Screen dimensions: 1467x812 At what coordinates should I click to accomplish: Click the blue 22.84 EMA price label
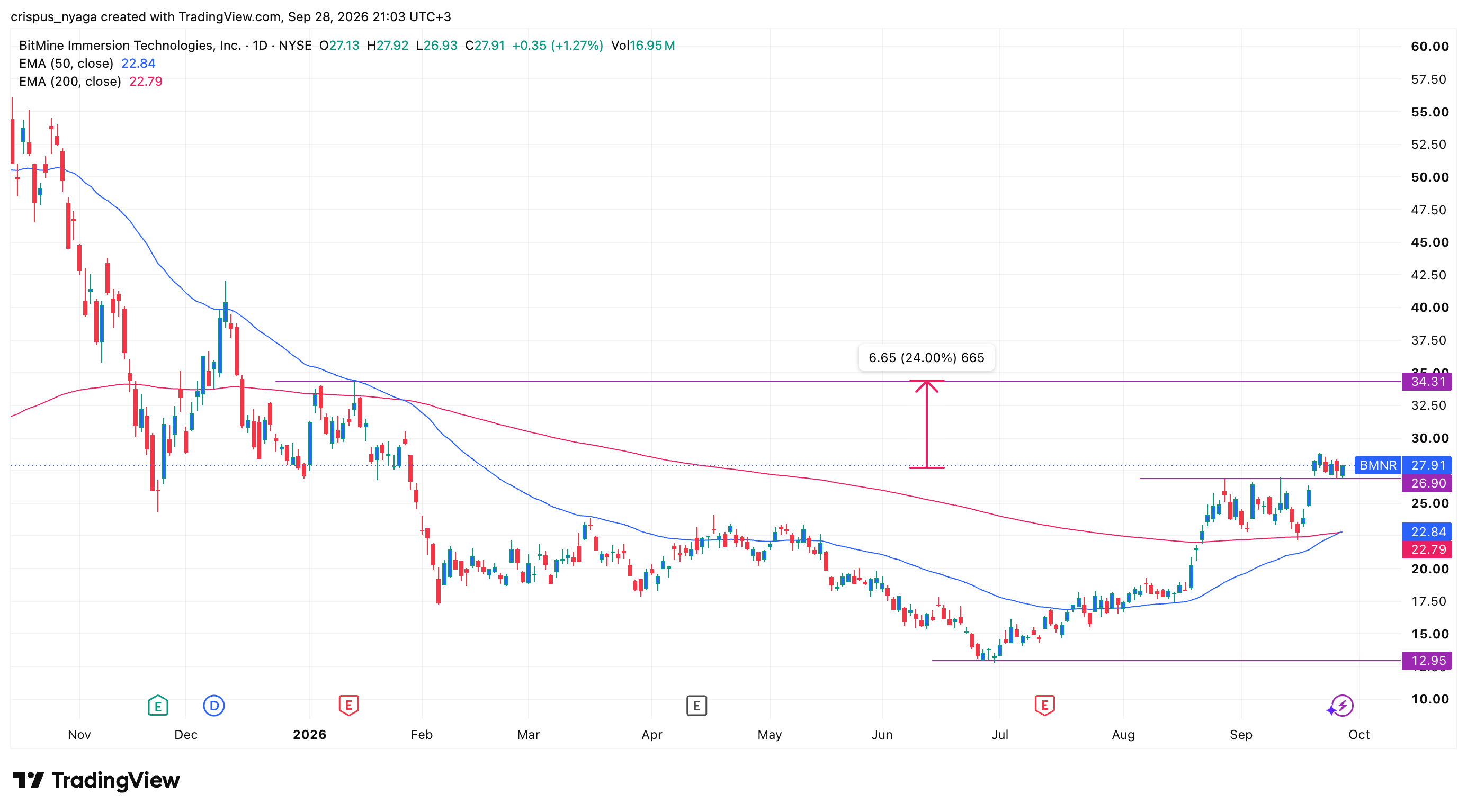tap(1427, 531)
